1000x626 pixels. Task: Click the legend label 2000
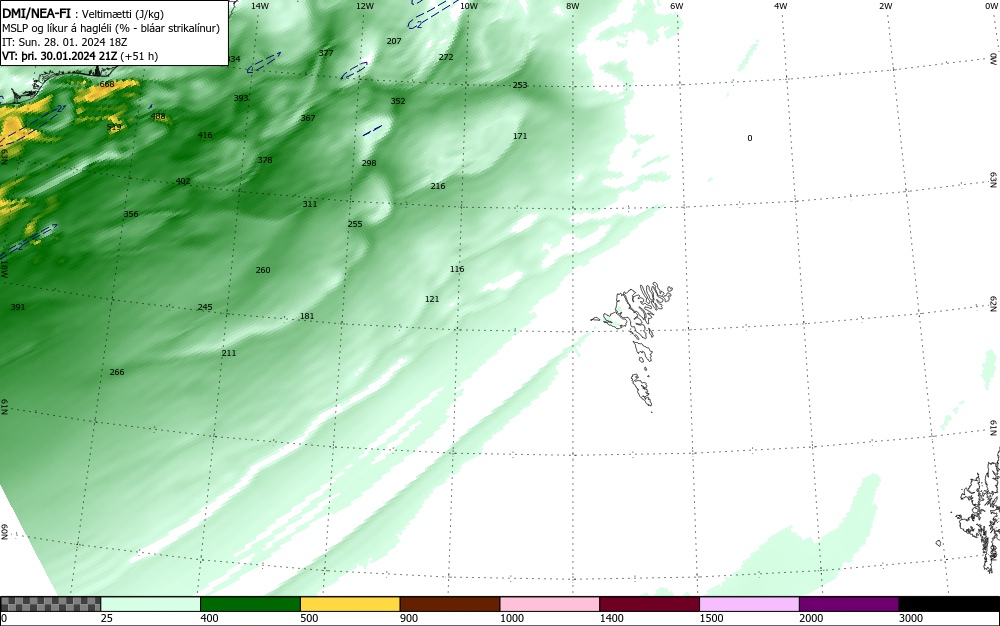811,618
